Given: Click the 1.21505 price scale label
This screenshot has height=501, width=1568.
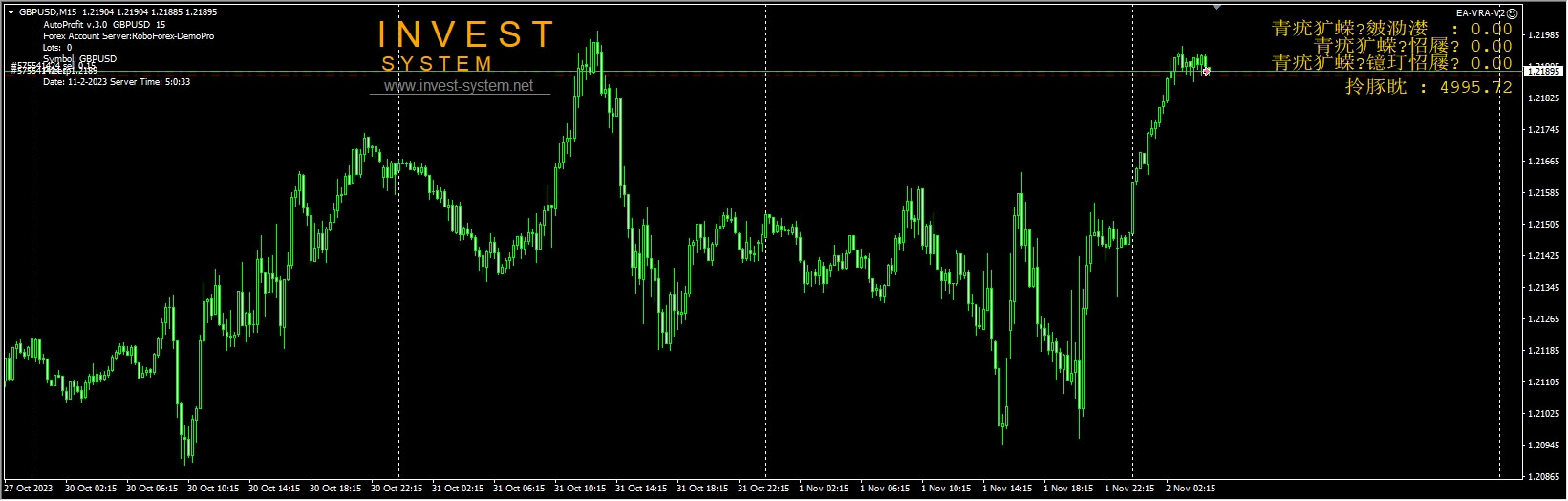Looking at the screenshot, I should pos(1544,225).
